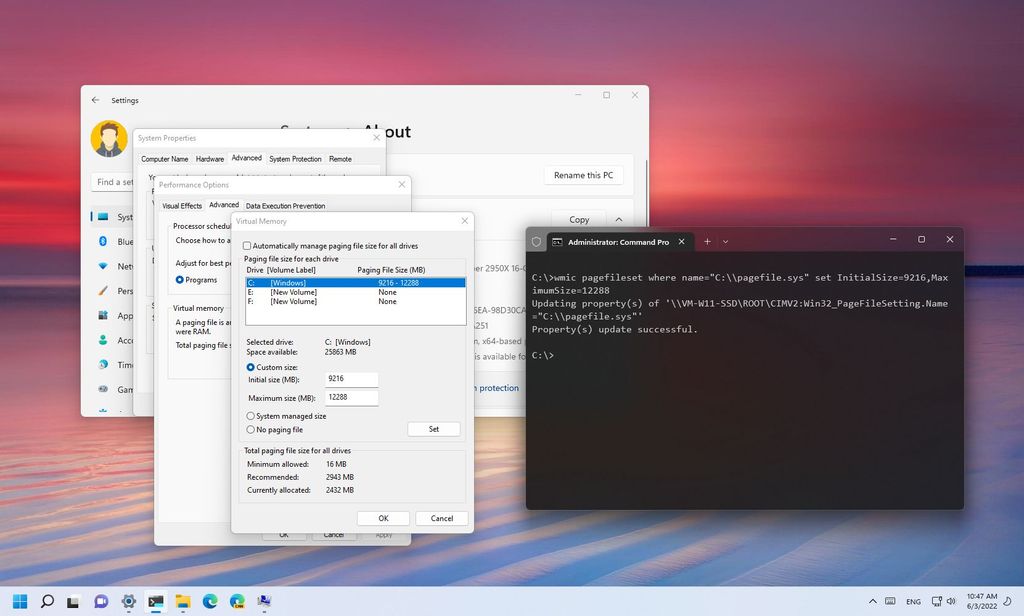Open Bluetooth & devices in Settings sidebar

pos(104,241)
